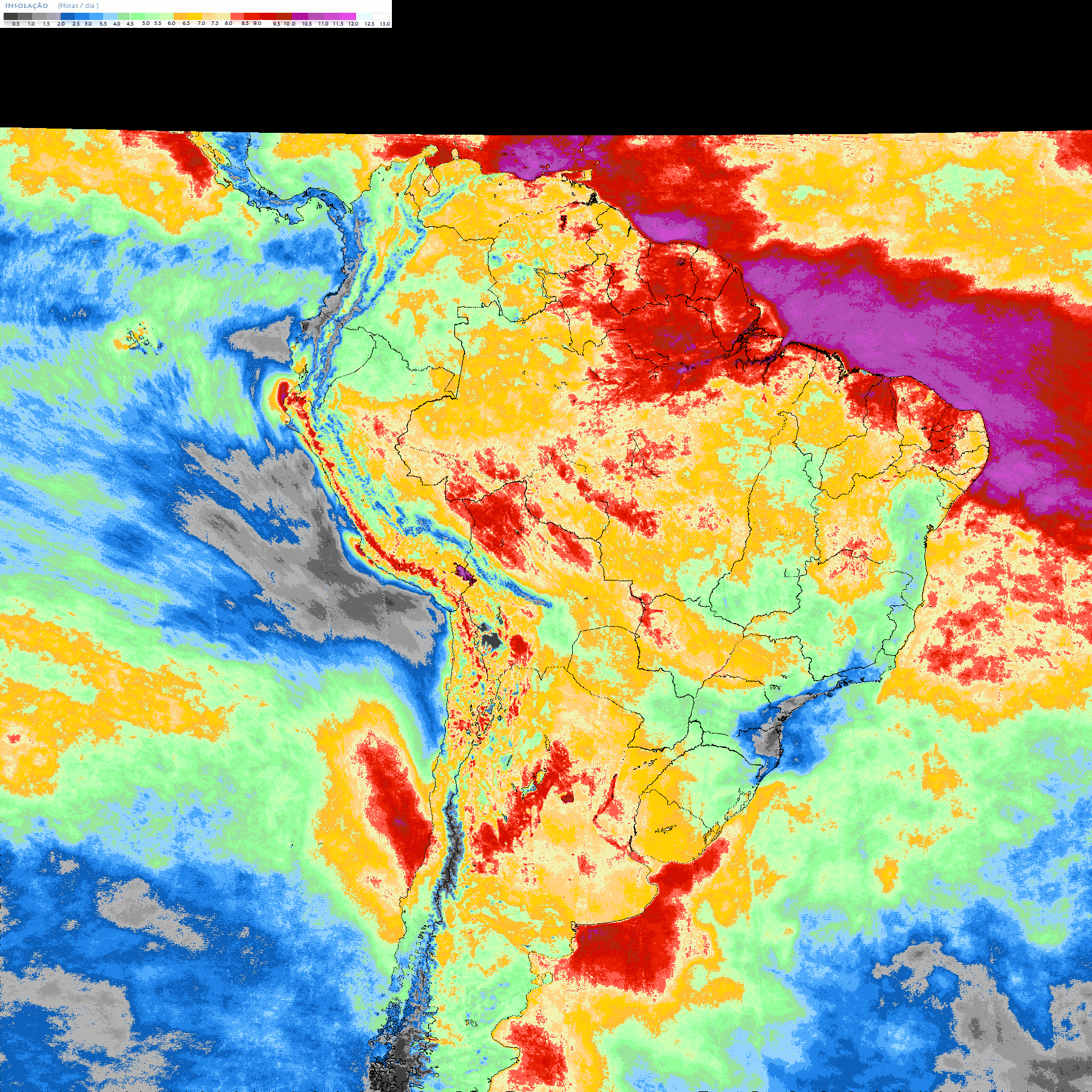Click the 9.5 legend value

pyautogui.click(x=277, y=24)
